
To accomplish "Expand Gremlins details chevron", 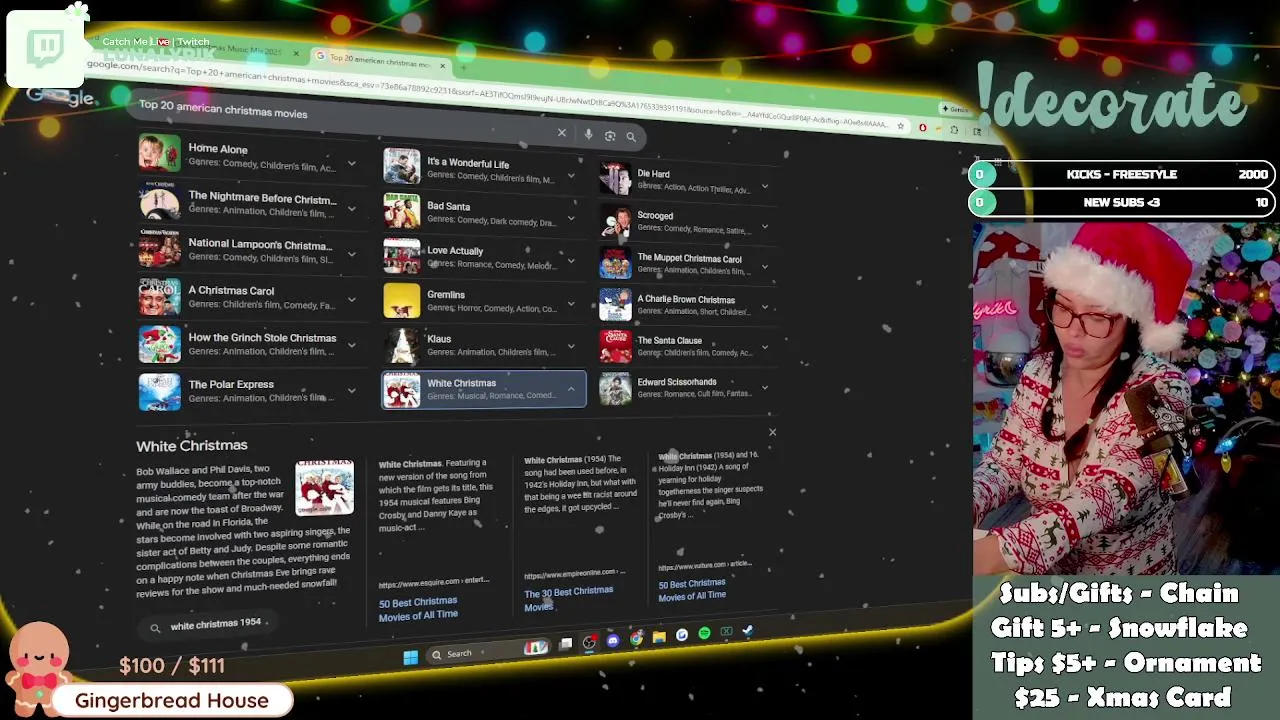I will click(x=571, y=304).
